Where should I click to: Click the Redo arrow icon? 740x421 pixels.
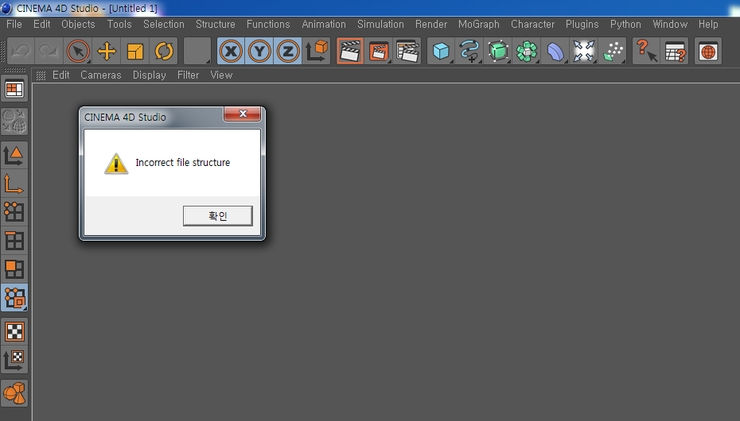coord(49,51)
